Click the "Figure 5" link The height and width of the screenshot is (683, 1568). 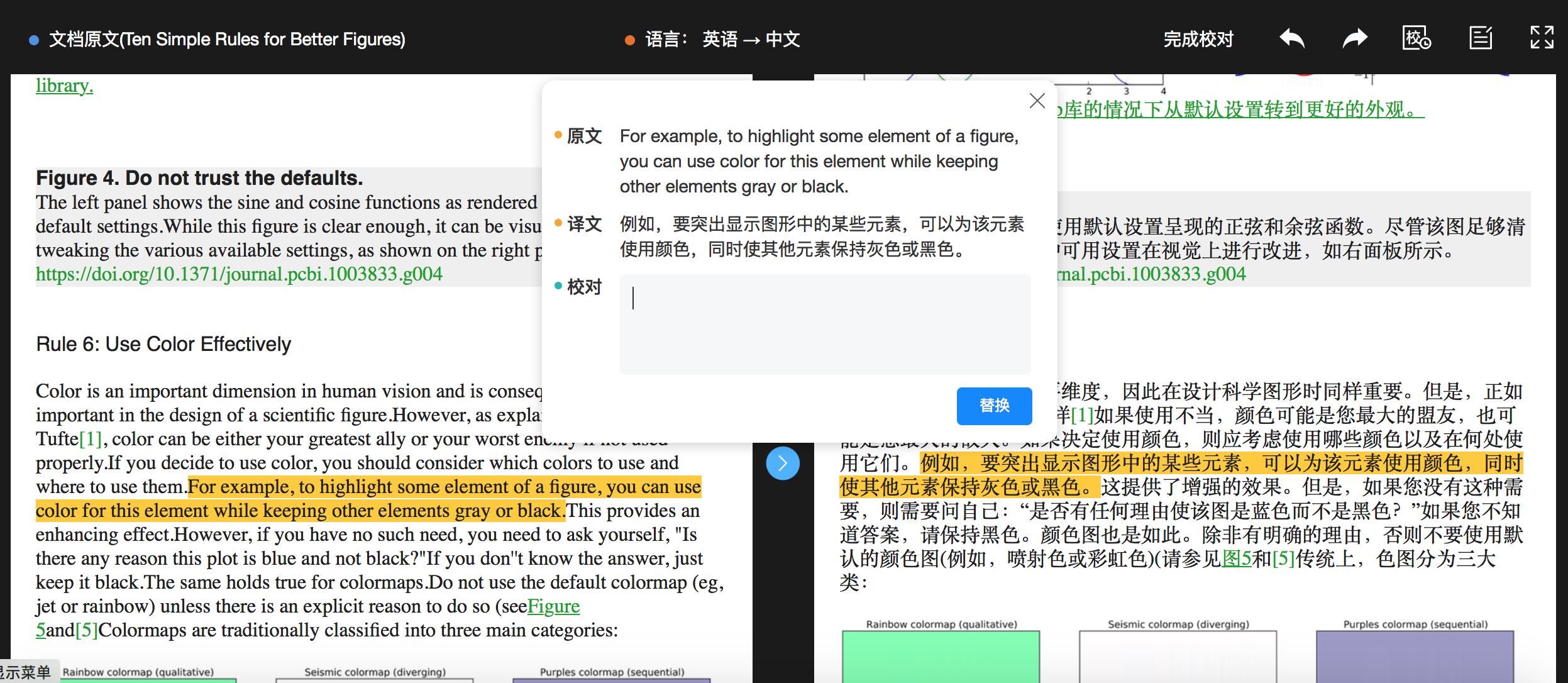click(552, 606)
